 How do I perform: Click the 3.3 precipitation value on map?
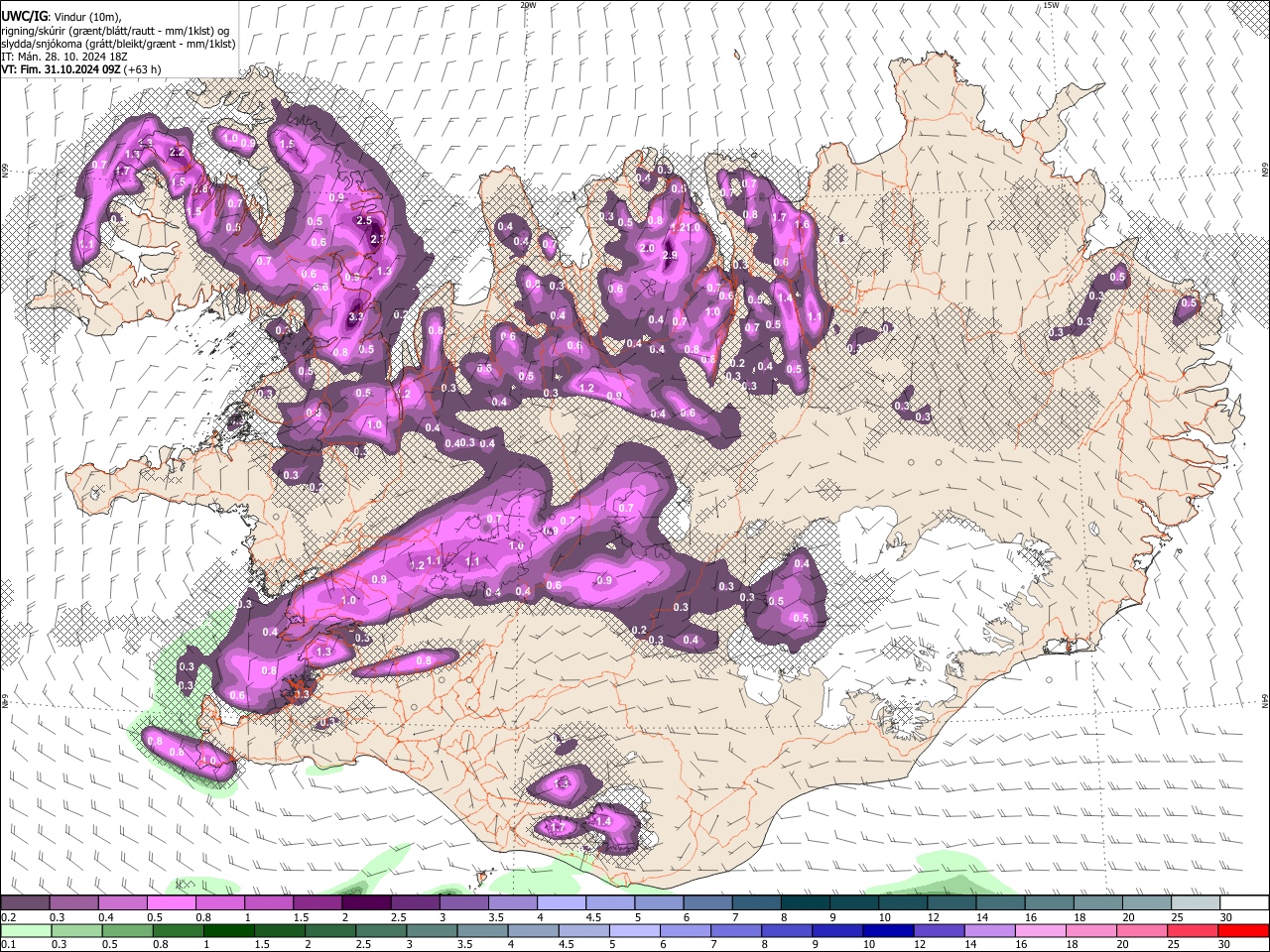click(356, 317)
